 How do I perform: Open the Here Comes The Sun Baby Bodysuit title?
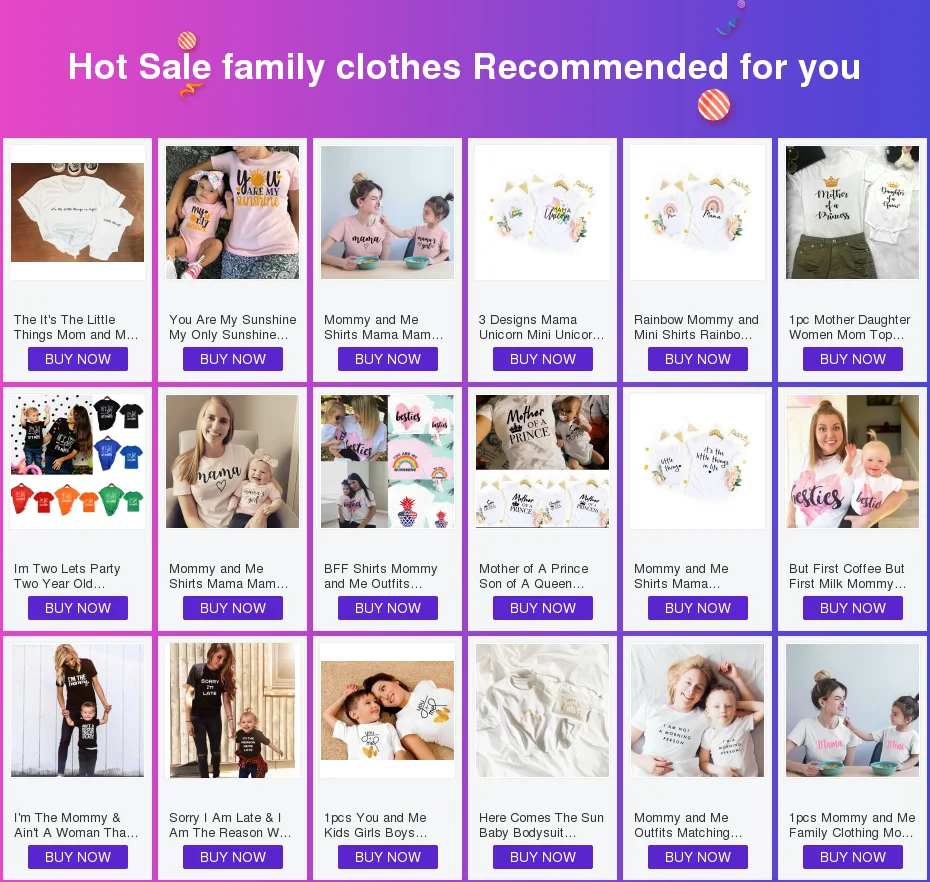541,825
